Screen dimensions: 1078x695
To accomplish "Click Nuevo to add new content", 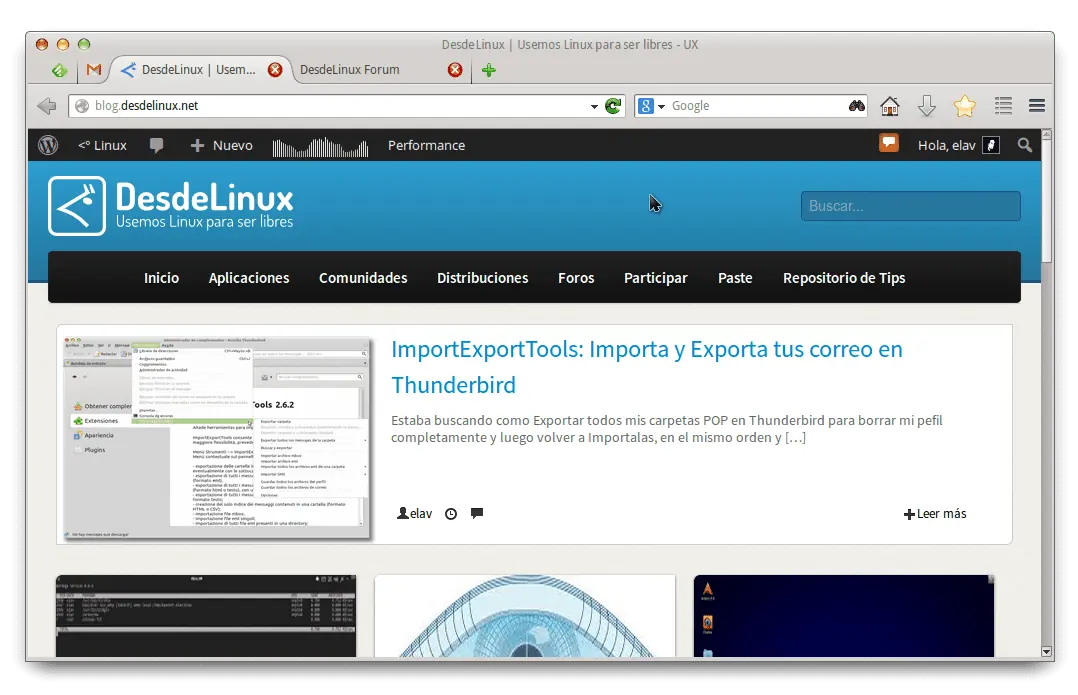I will [x=221, y=145].
